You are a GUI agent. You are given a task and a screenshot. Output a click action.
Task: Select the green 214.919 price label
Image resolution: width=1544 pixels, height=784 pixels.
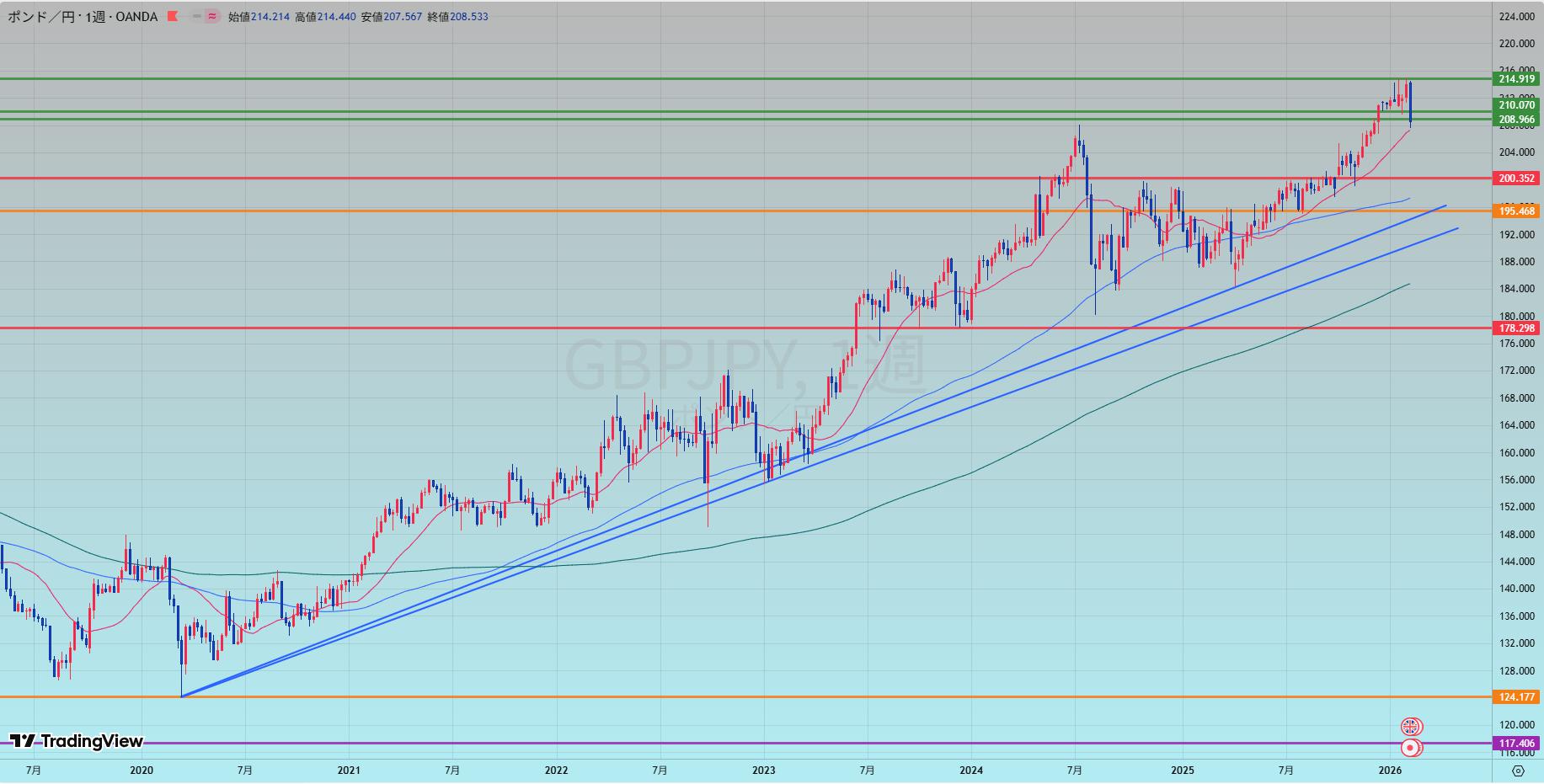click(x=1516, y=79)
